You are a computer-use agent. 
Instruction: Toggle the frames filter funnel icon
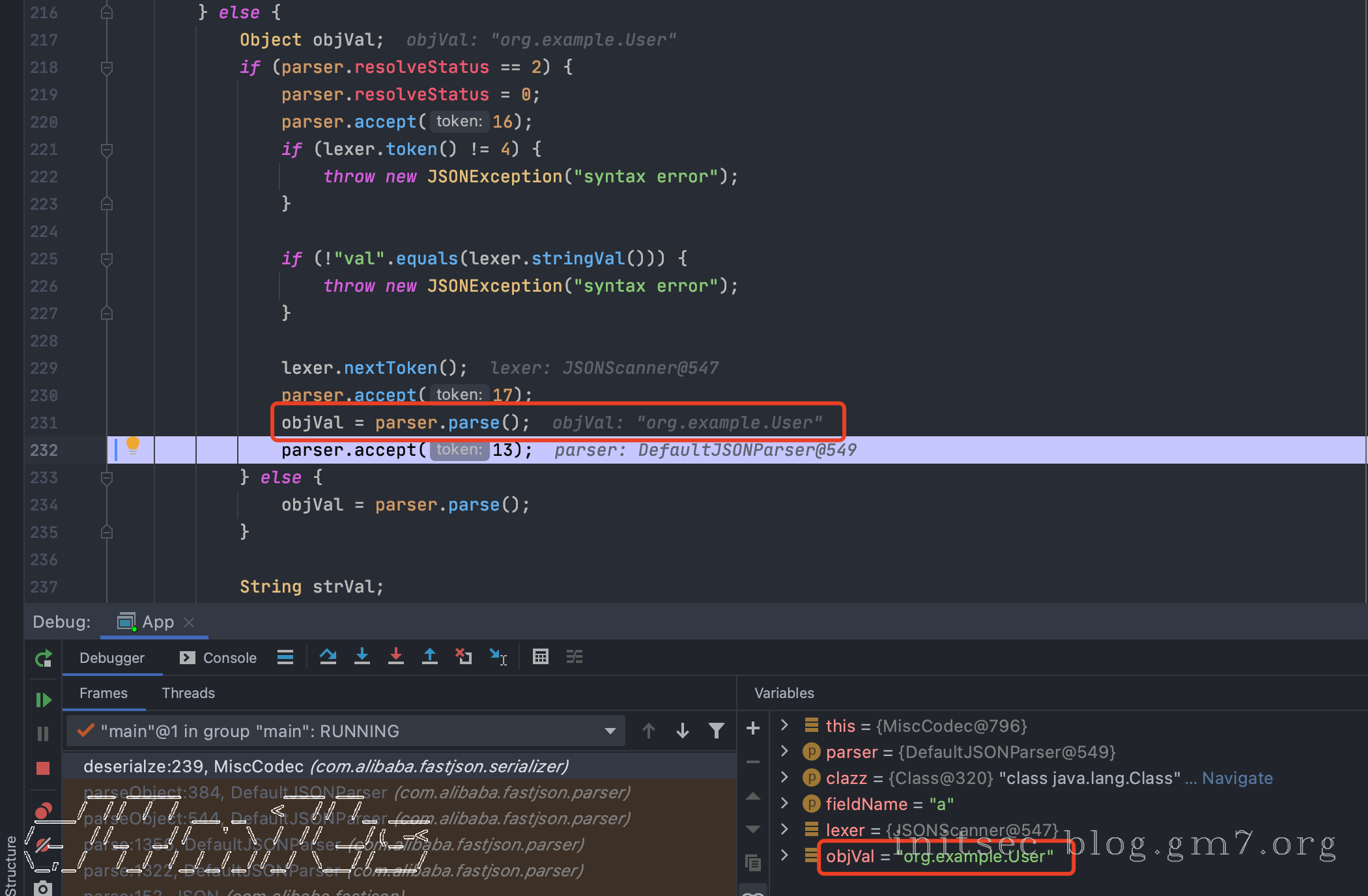coord(716,731)
